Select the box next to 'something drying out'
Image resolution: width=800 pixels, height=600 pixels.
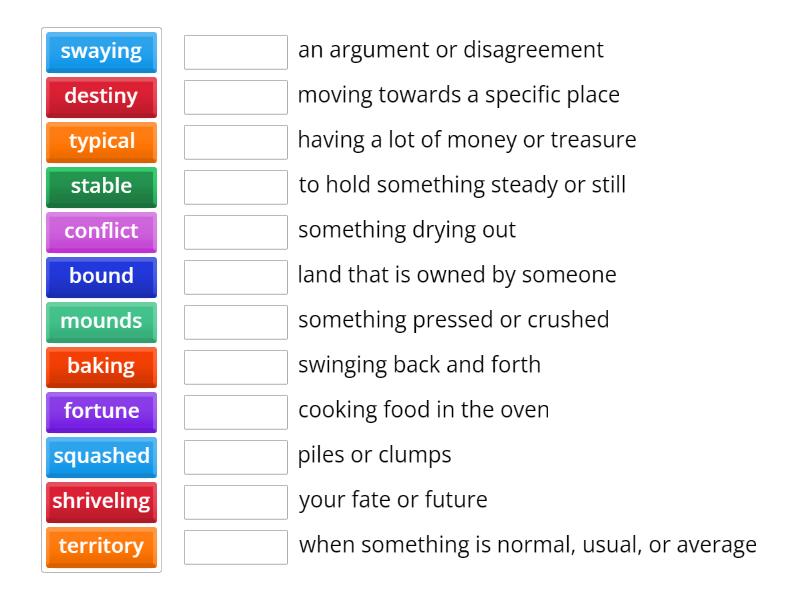[x=236, y=232]
